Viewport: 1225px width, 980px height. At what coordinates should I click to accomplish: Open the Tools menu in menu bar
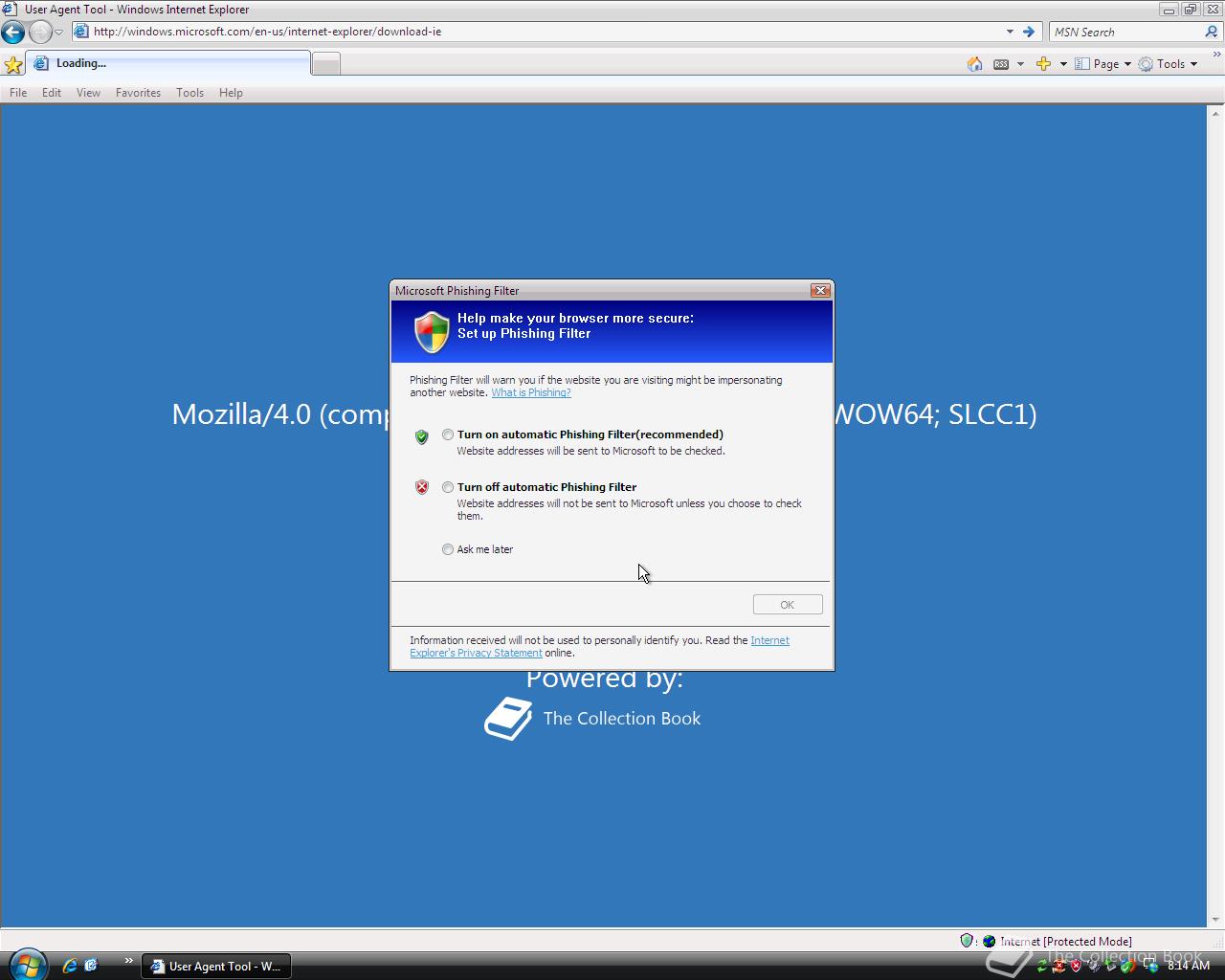(189, 93)
